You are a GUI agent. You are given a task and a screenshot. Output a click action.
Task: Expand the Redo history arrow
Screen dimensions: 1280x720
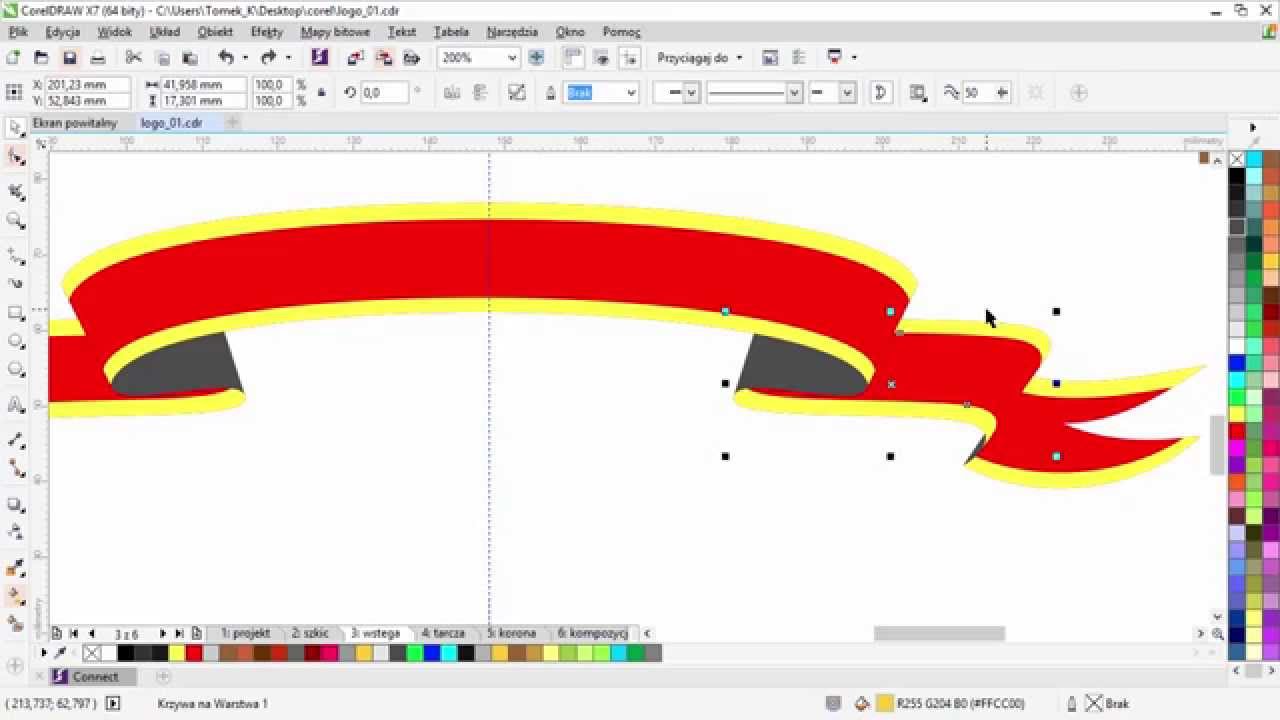coord(288,58)
